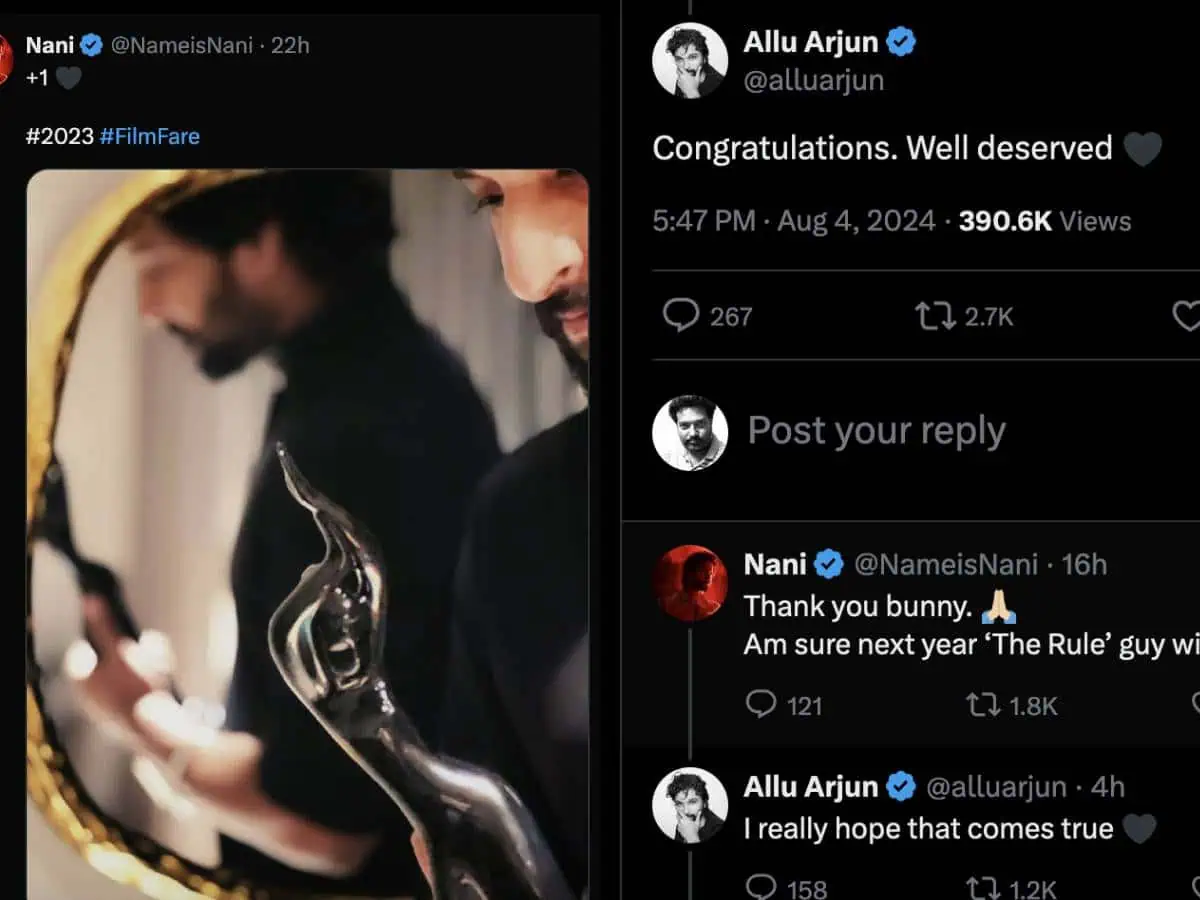Open the Filmfare trophy photo in Nani's tweet
Screen dimensions: 1200x900
(307, 533)
